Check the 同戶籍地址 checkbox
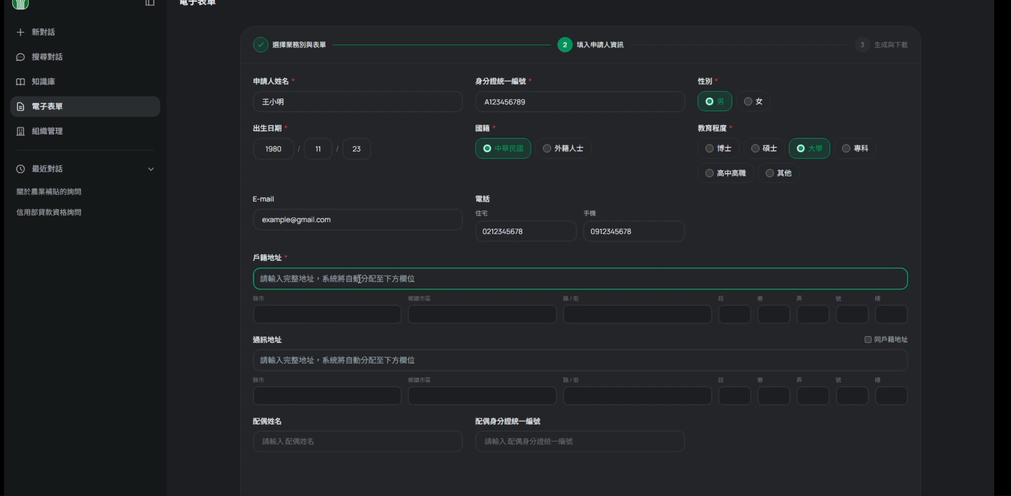Image resolution: width=1011 pixels, height=496 pixels. coord(868,339)
